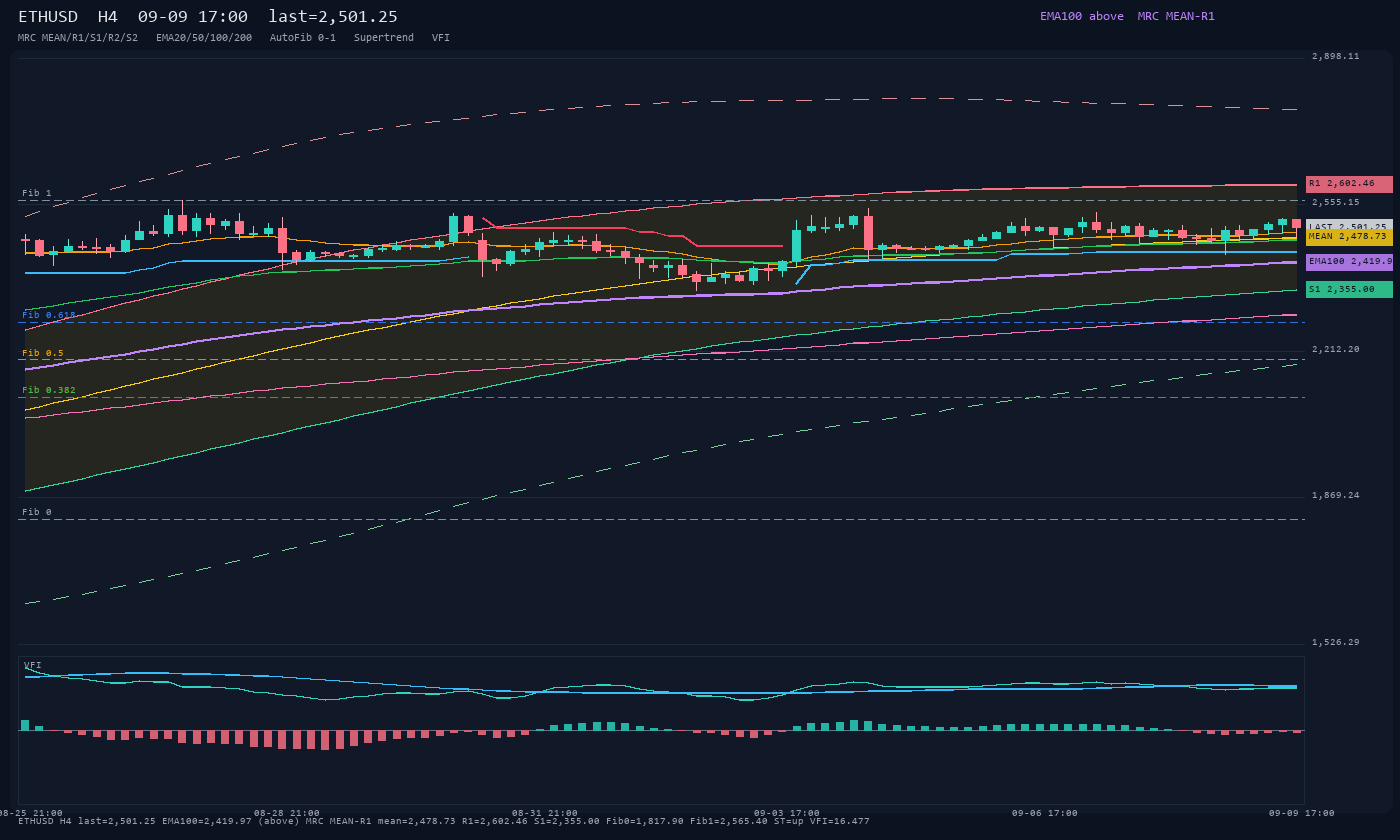Click the Fib 1 level label

(37, 193)
